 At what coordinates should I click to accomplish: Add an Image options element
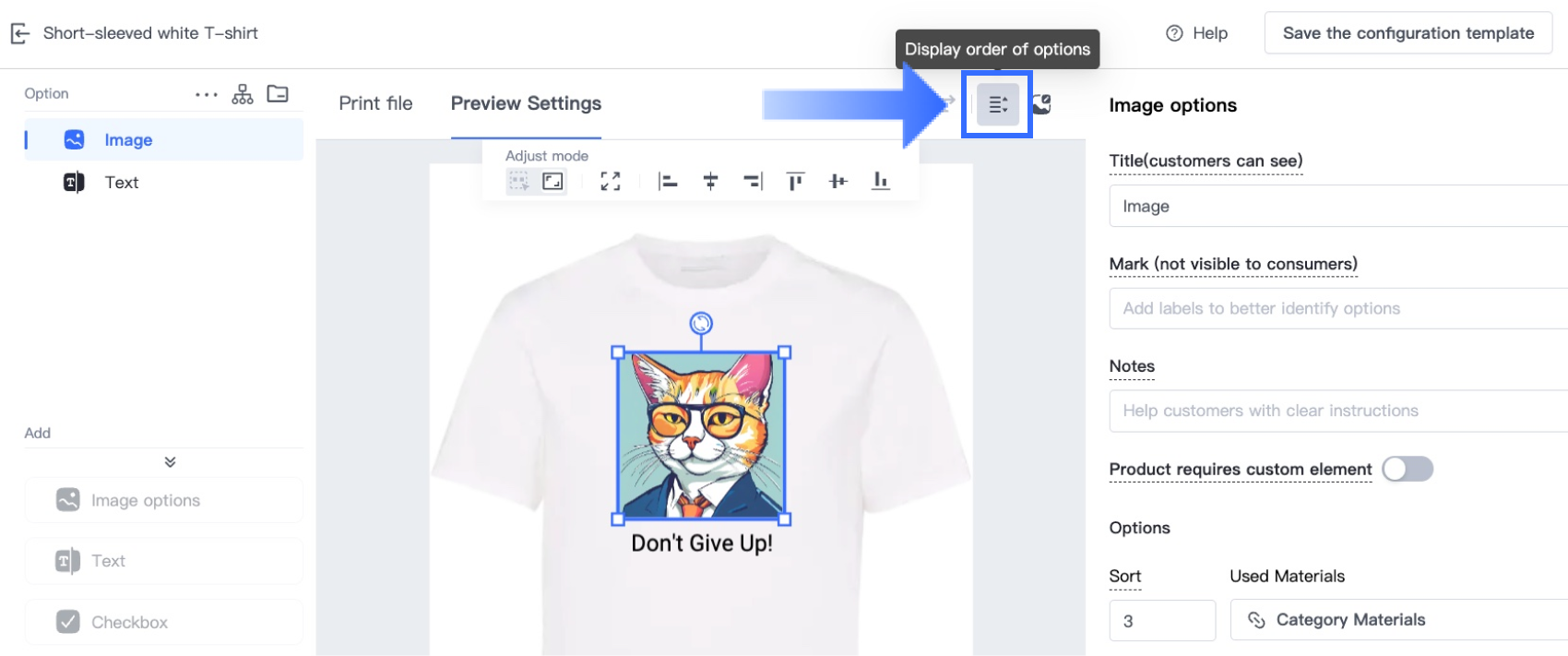click(x=164, y=500)
